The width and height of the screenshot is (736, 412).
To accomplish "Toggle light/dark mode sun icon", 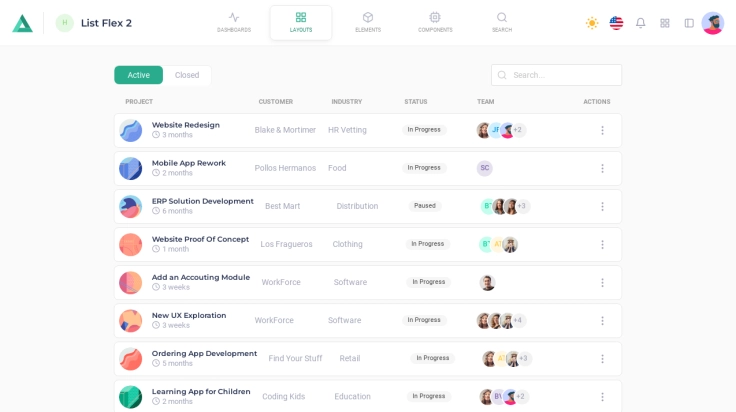I will tap(592, 23).
